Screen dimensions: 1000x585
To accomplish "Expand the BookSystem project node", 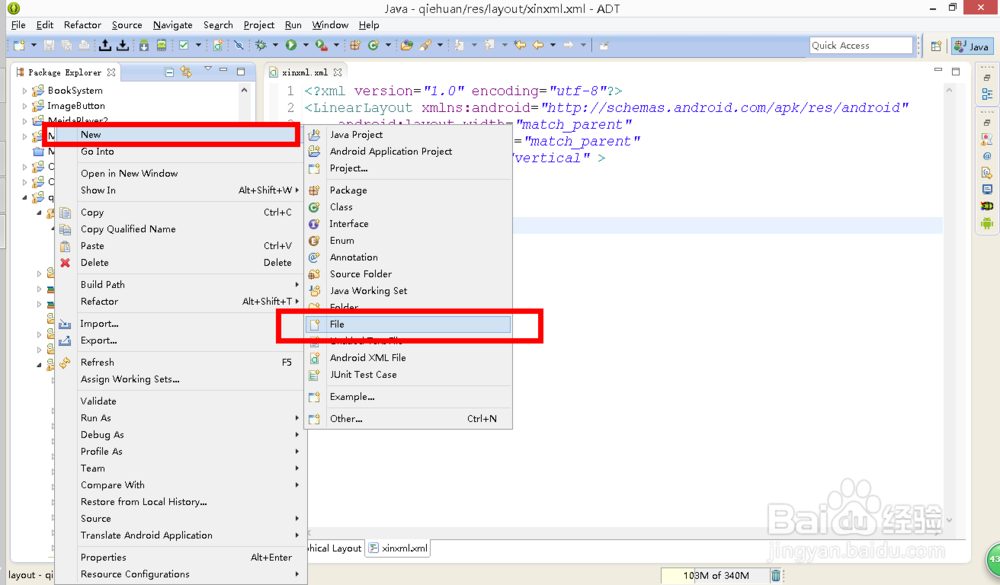I will 25,91.
